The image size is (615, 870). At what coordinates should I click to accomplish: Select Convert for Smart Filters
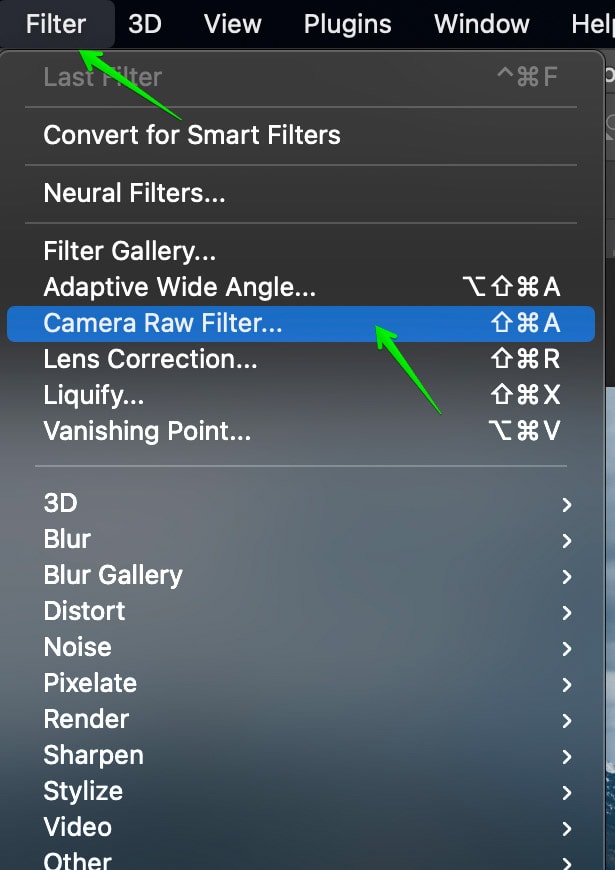(x=301, y=135)
